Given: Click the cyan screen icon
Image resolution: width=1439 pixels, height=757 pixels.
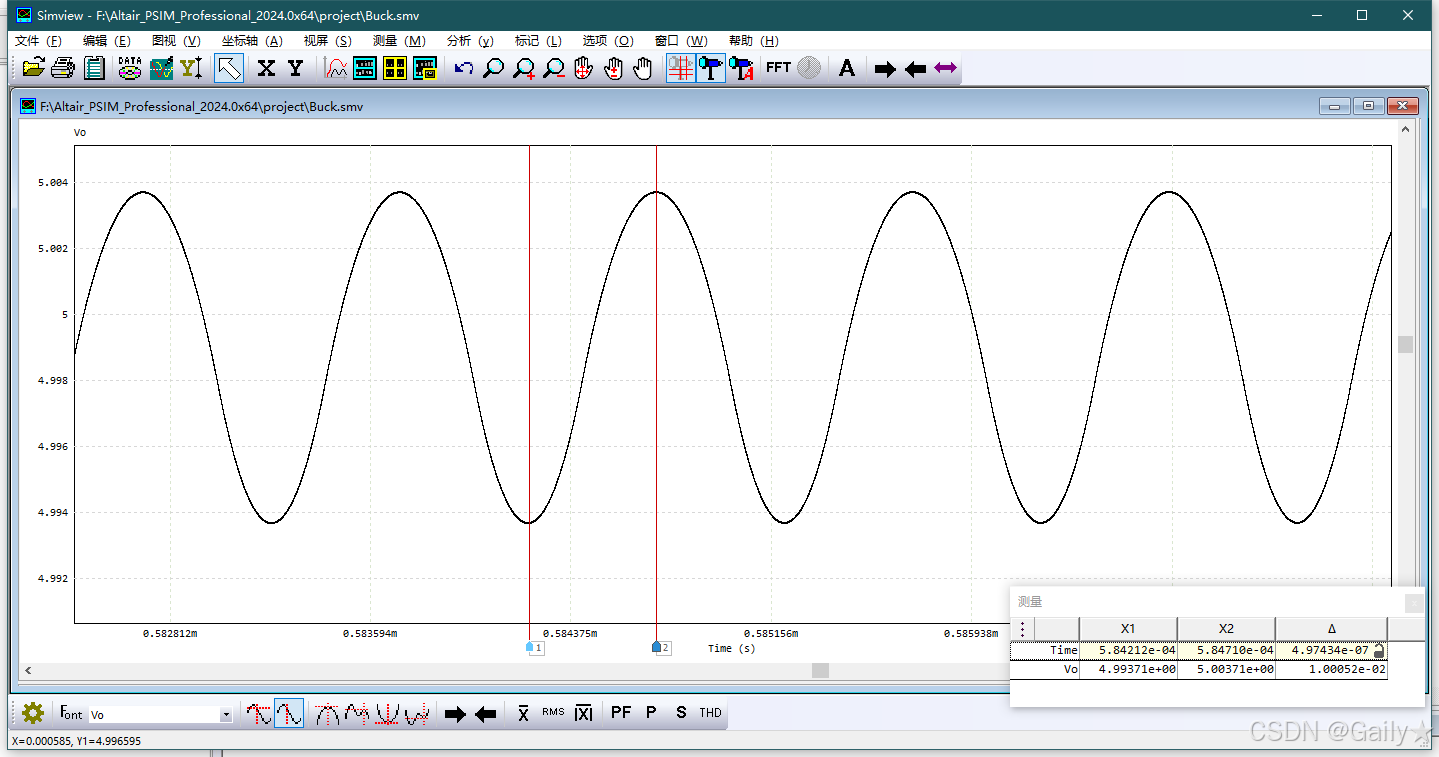Looking at the screenshot, I should click(365, 68).
